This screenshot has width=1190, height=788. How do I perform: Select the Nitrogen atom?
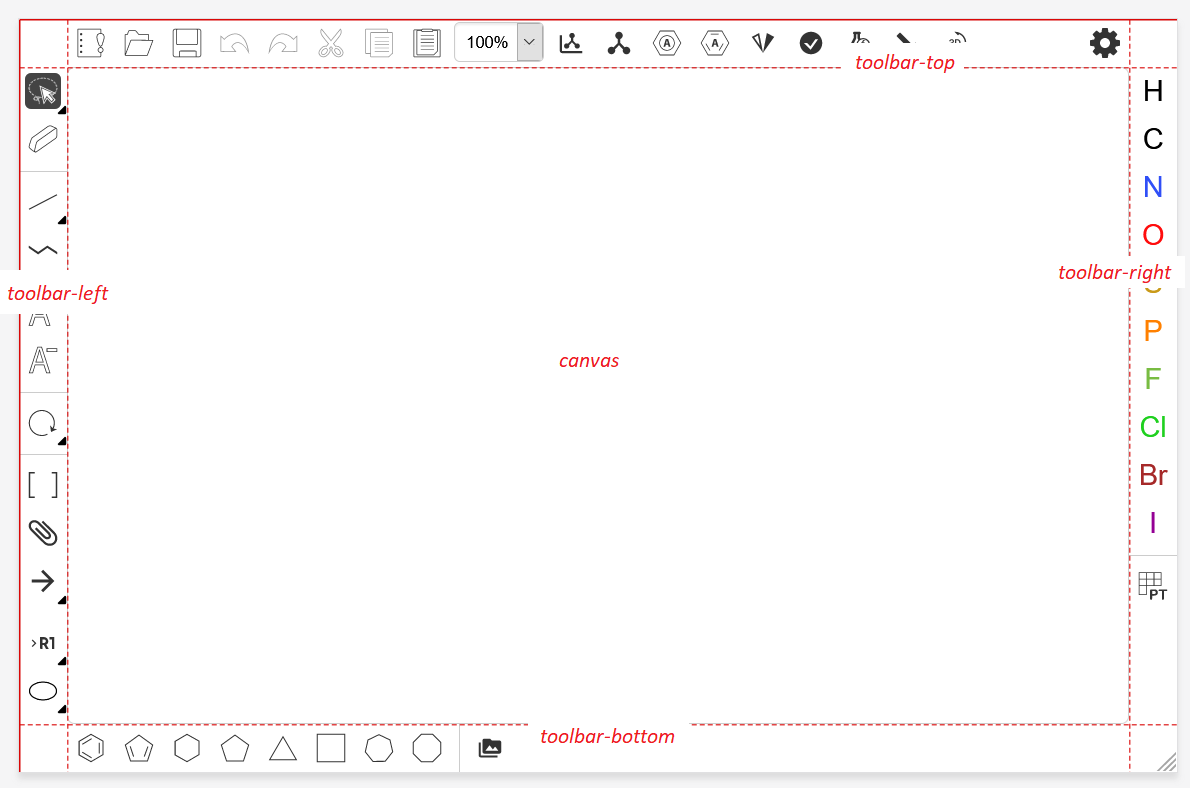click(1152, 187)
